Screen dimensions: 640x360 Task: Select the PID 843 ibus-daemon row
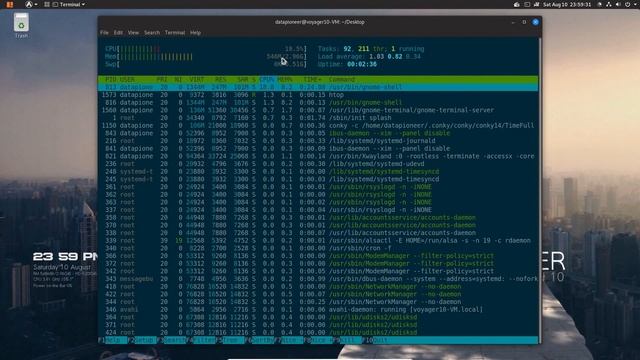click(318, 133)
